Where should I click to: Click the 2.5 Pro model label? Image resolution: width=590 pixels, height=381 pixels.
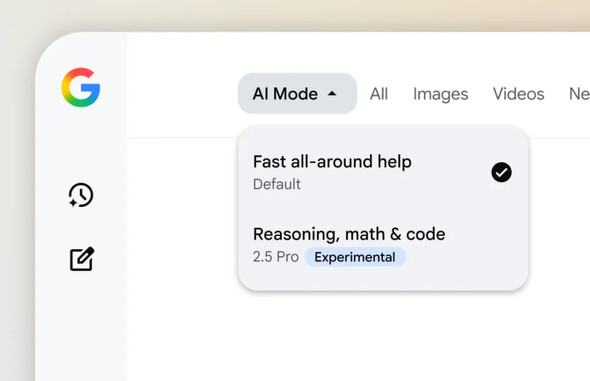(x=276, y=257)
